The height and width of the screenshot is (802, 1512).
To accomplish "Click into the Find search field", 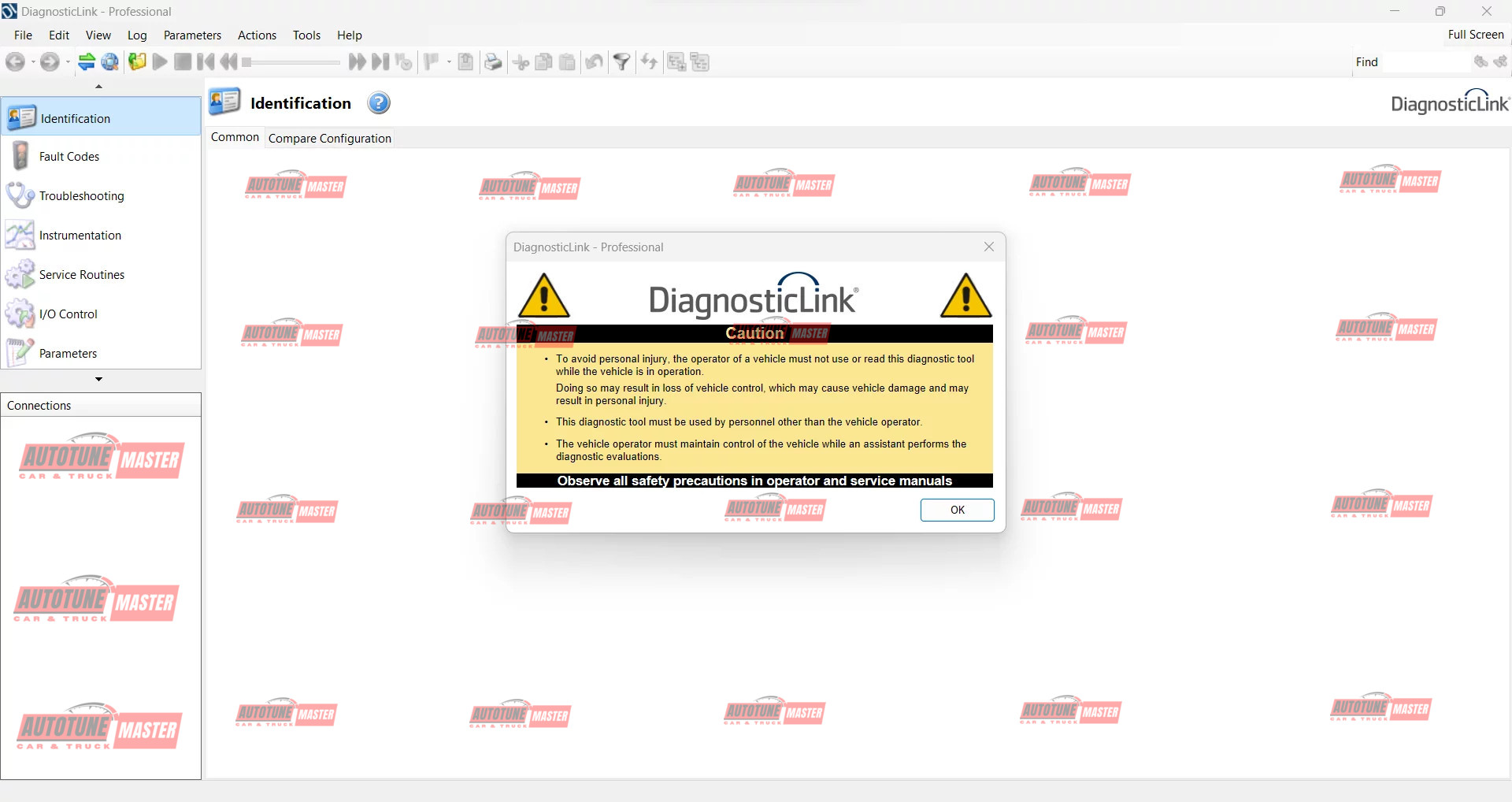I will [x=1425, y=62].
